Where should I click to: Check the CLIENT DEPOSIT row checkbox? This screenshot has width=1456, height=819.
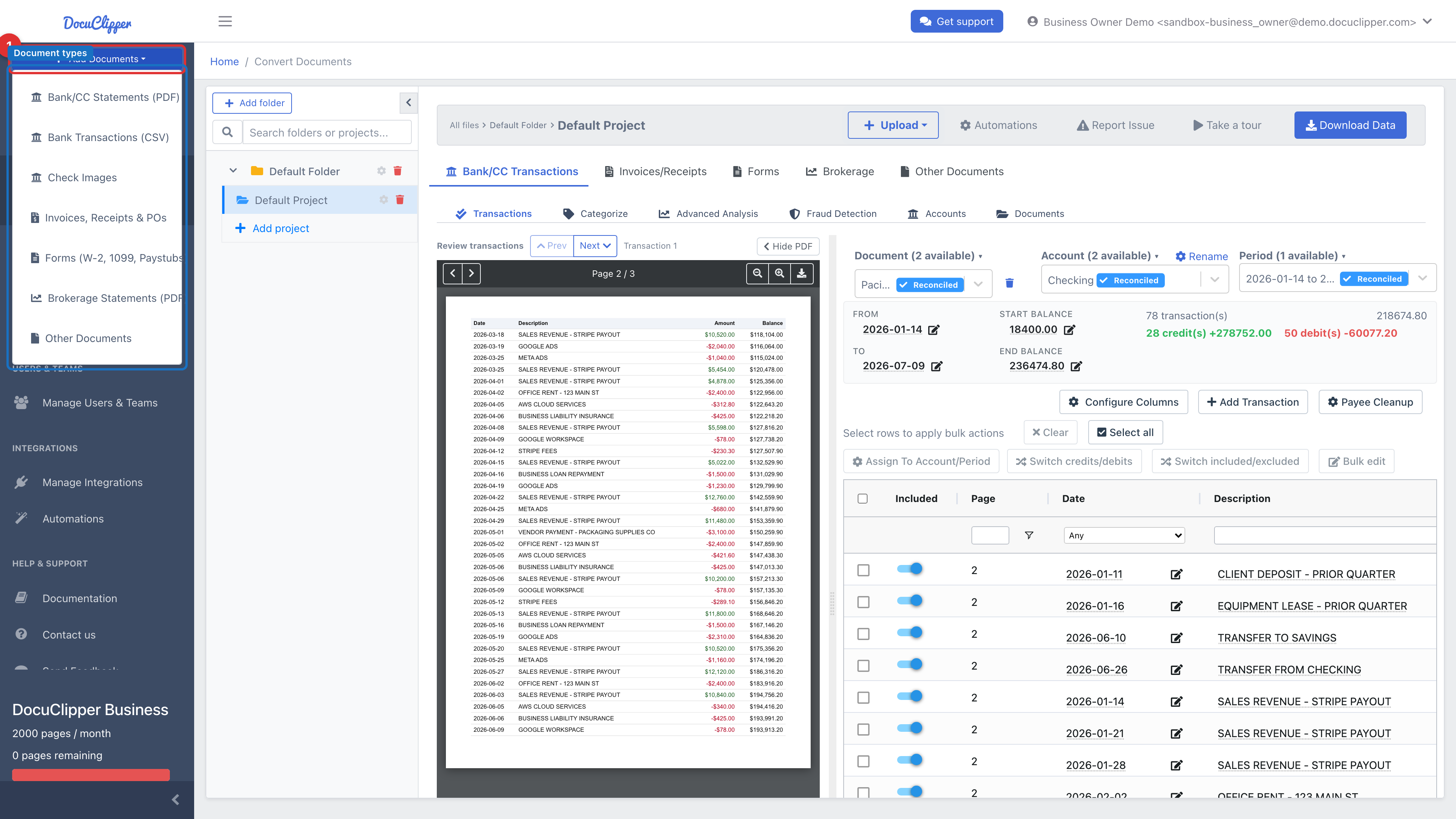863,570
